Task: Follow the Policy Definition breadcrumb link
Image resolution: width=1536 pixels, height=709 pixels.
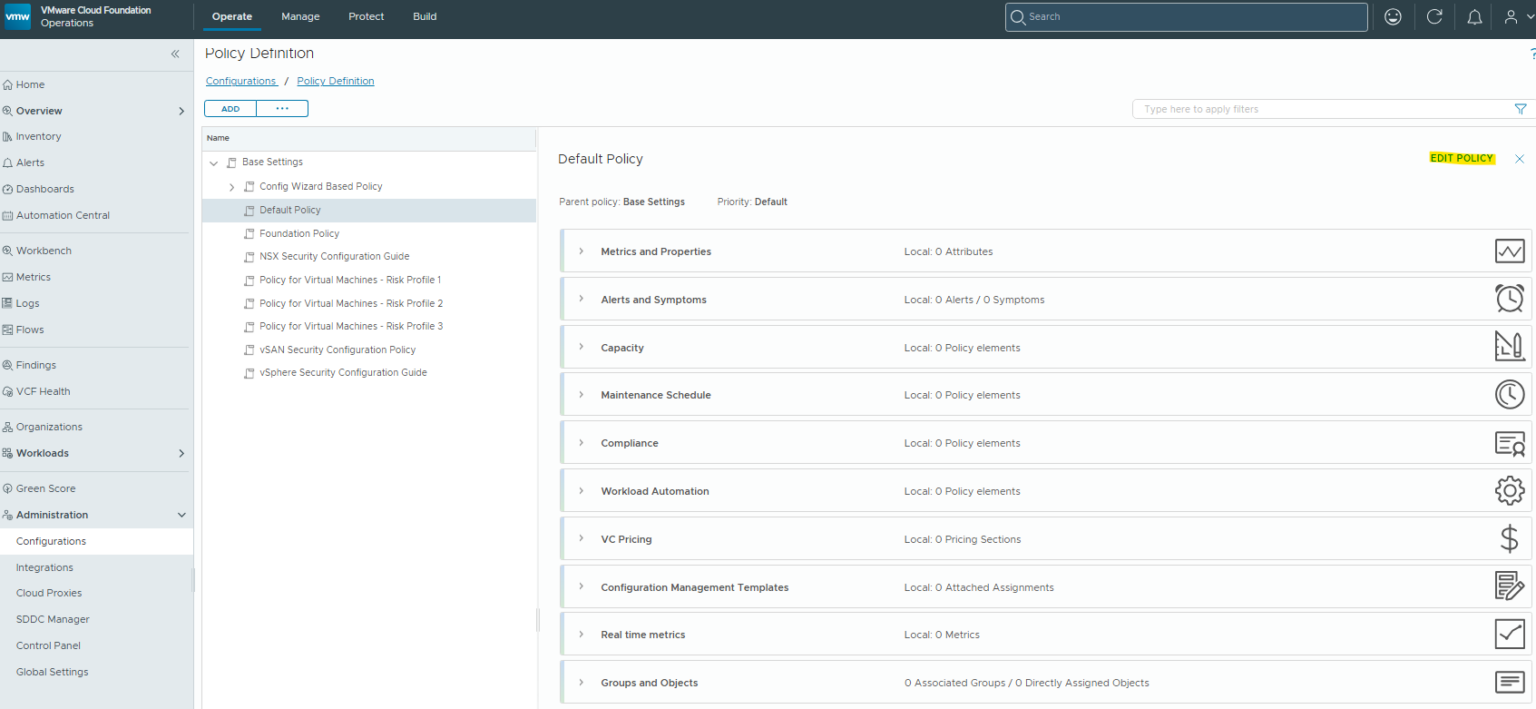Action: pos(336,81)
